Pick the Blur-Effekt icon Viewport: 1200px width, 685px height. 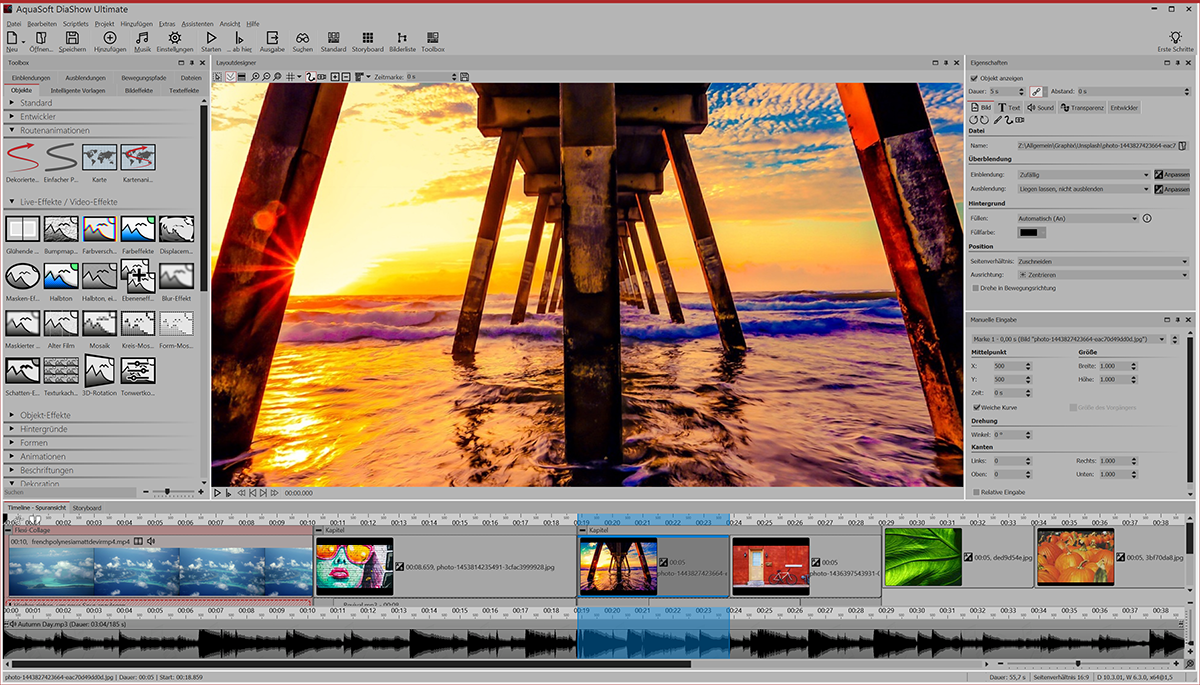176,275
